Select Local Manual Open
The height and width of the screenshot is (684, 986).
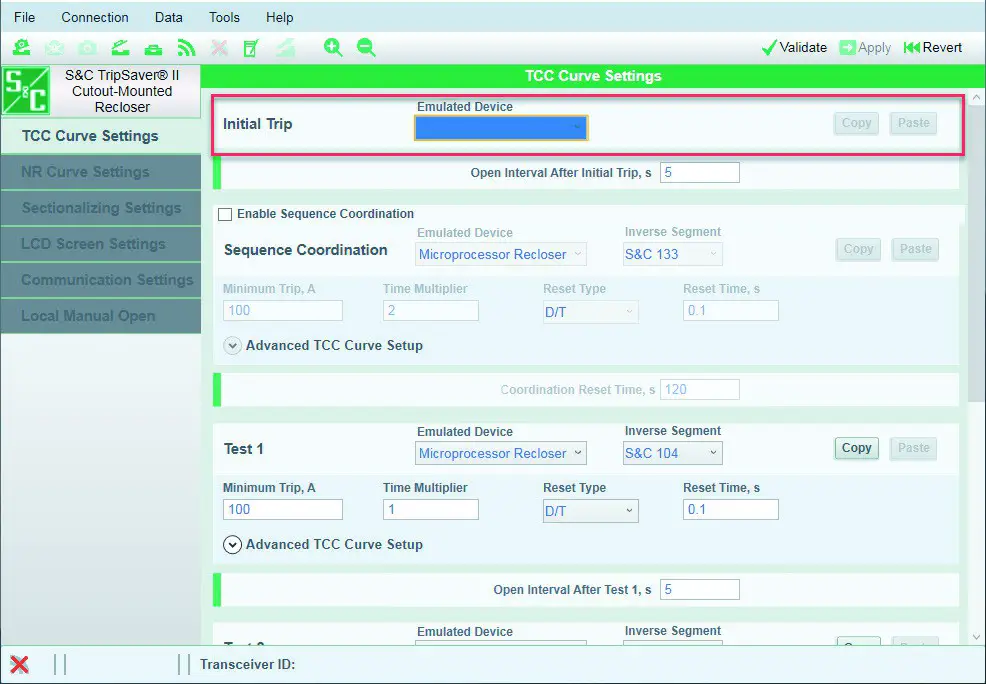click(x=101, y=316)
